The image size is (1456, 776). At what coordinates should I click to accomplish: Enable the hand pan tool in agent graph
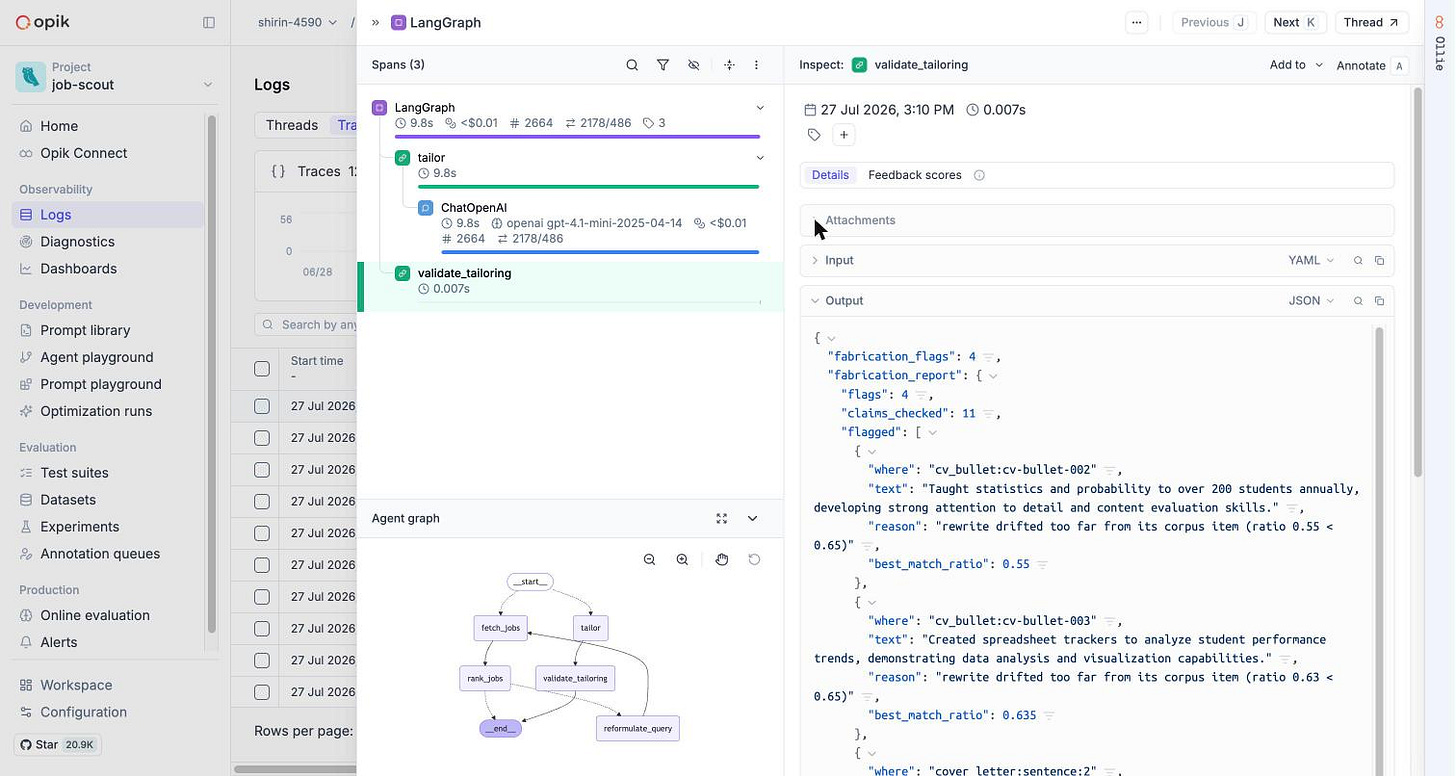tap(722, 559)
